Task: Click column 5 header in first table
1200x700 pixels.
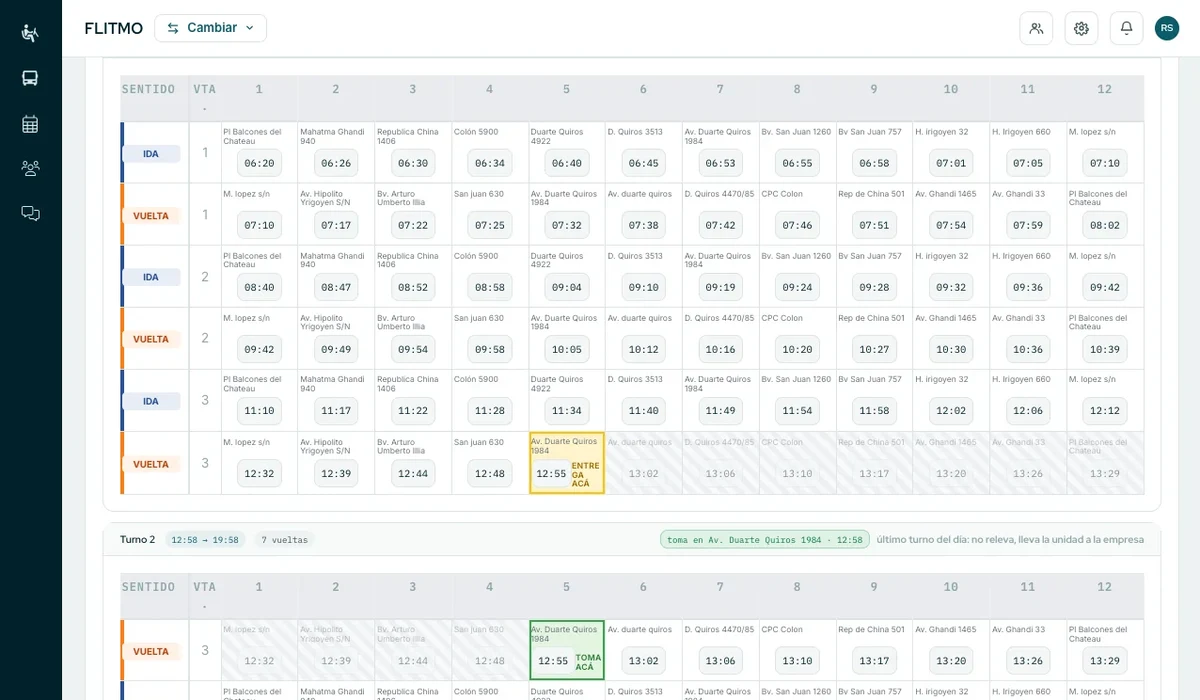Action: (x=566, y=89)
